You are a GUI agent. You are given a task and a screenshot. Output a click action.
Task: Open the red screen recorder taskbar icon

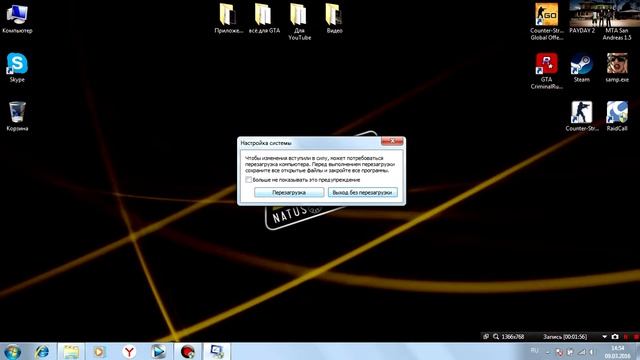(x=188, y=351)
